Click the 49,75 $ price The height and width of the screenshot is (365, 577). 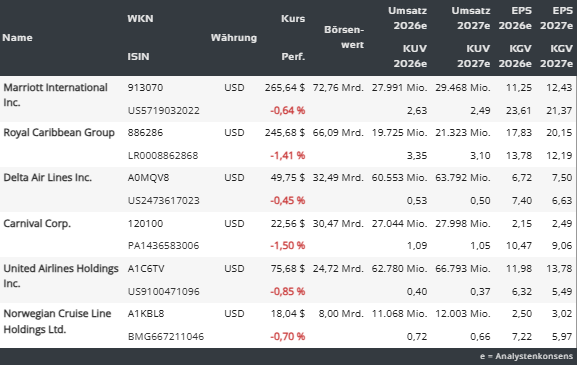[288, 178]
